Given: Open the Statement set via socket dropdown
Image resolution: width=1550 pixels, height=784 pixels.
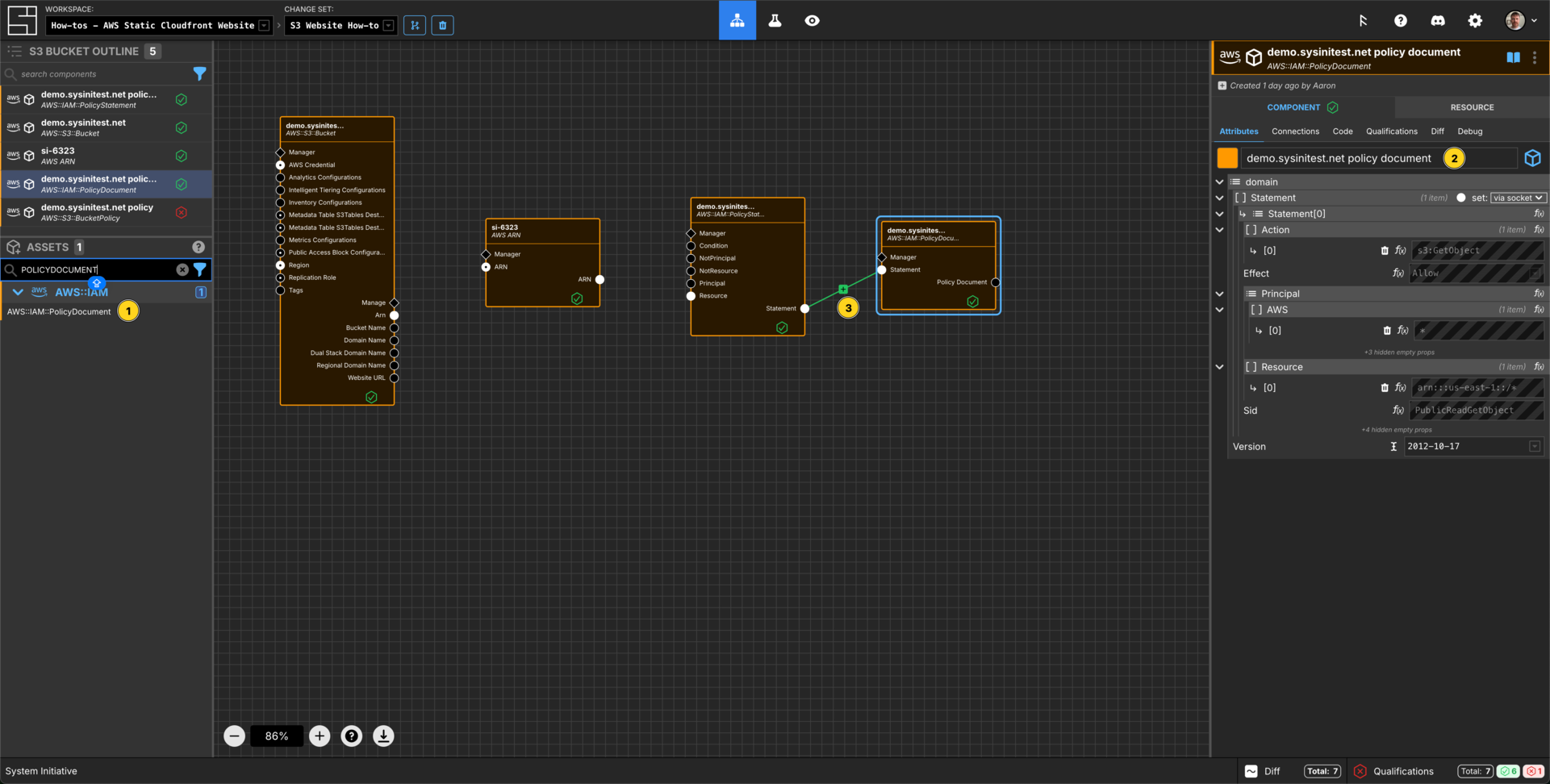Looking at the screenshot, I should coord(1518,198).
